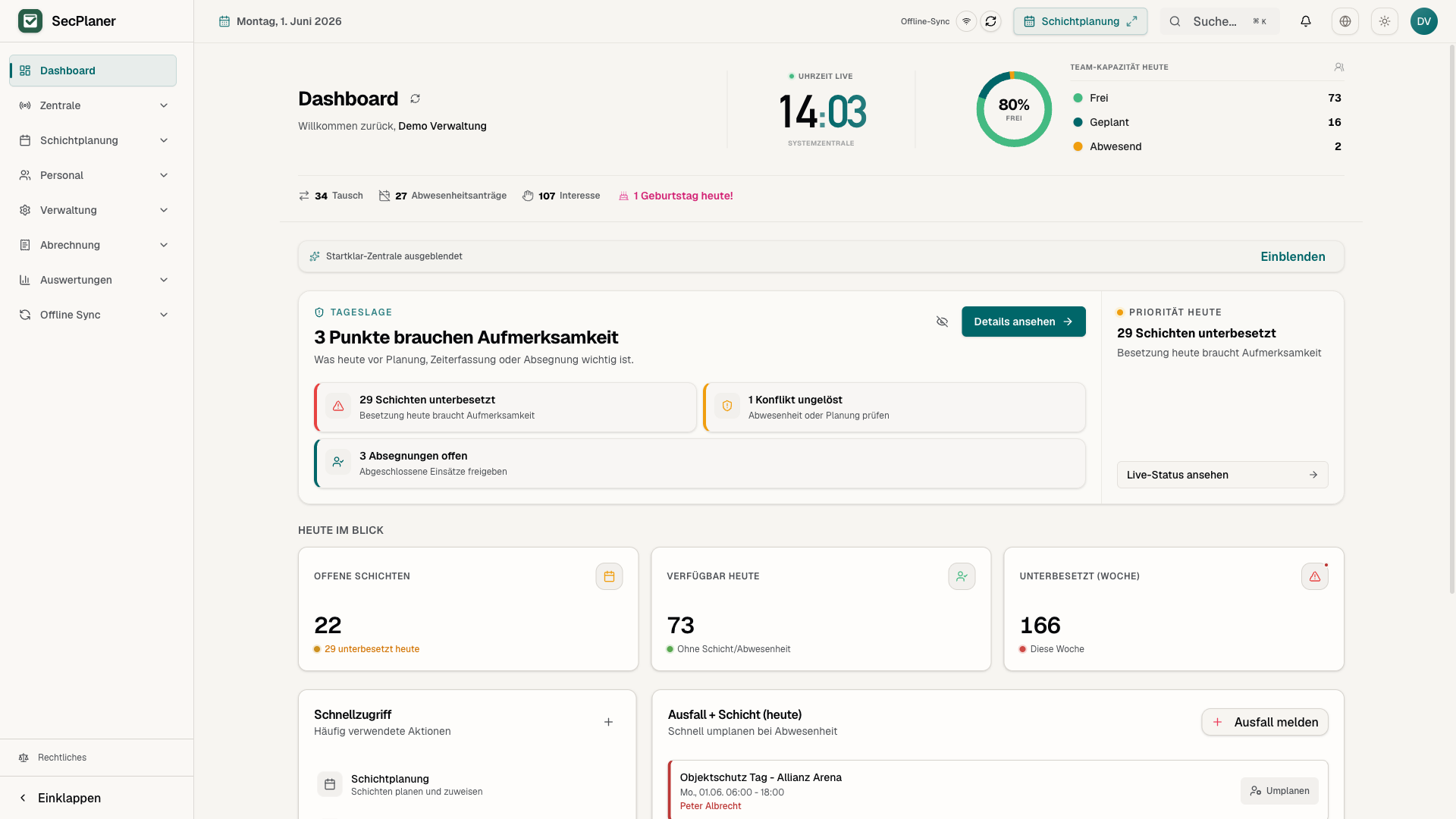Click the 1 Geburtstag heute notice
1456x819 pixels.
pyautogui.click(x=676, y=196)
